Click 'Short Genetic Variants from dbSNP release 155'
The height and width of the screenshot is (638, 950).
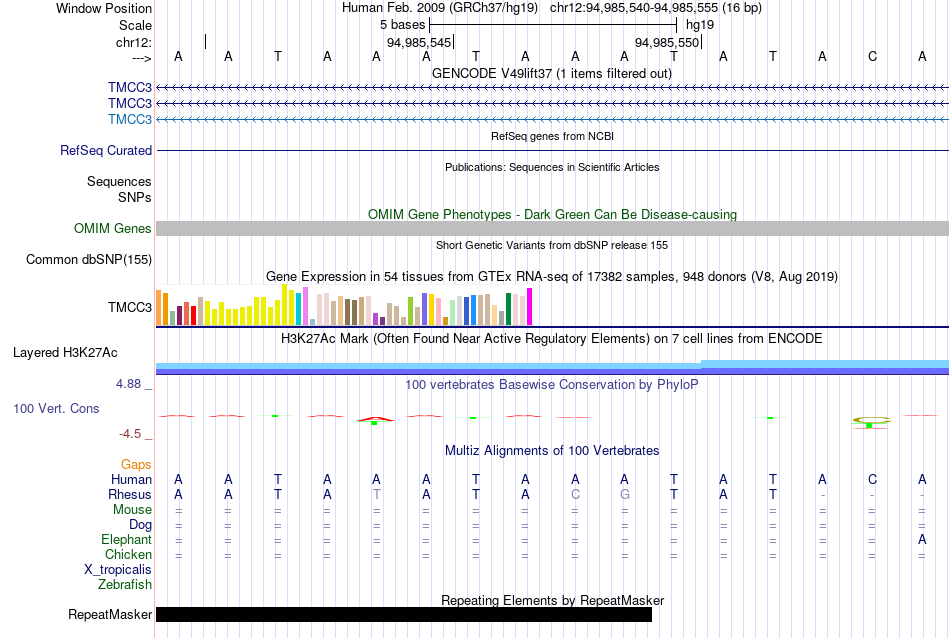(552, 245)
